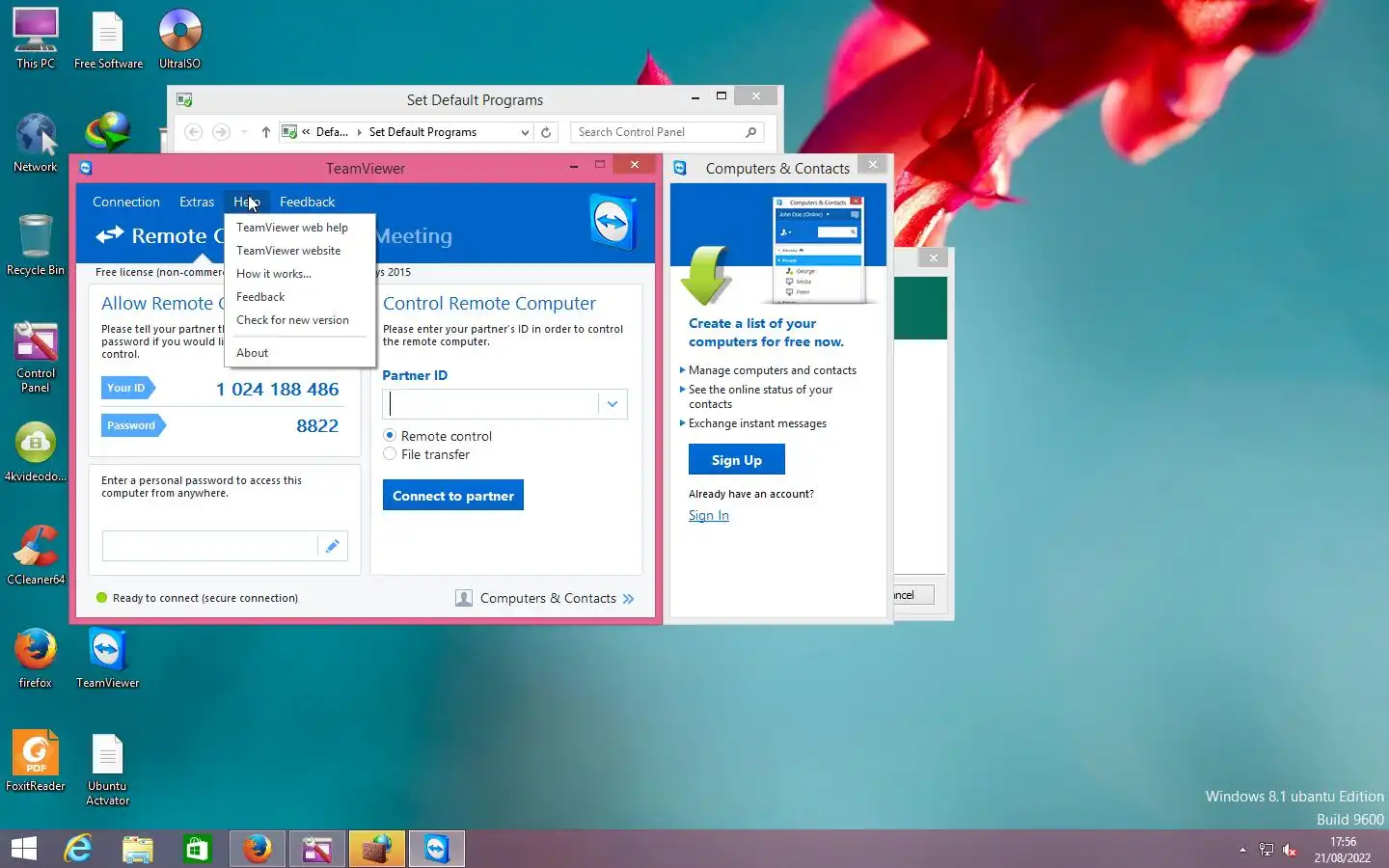Click the personal password input field
This screenshot has width=1389, height=868.
click(210, 546)
